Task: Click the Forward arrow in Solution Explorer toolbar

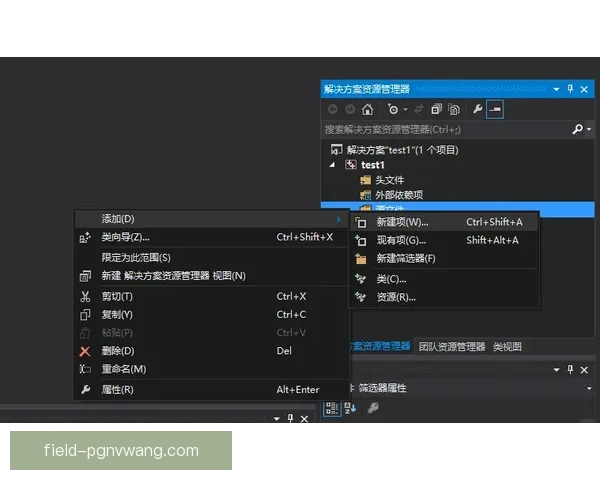Action: tap(350, 109)
